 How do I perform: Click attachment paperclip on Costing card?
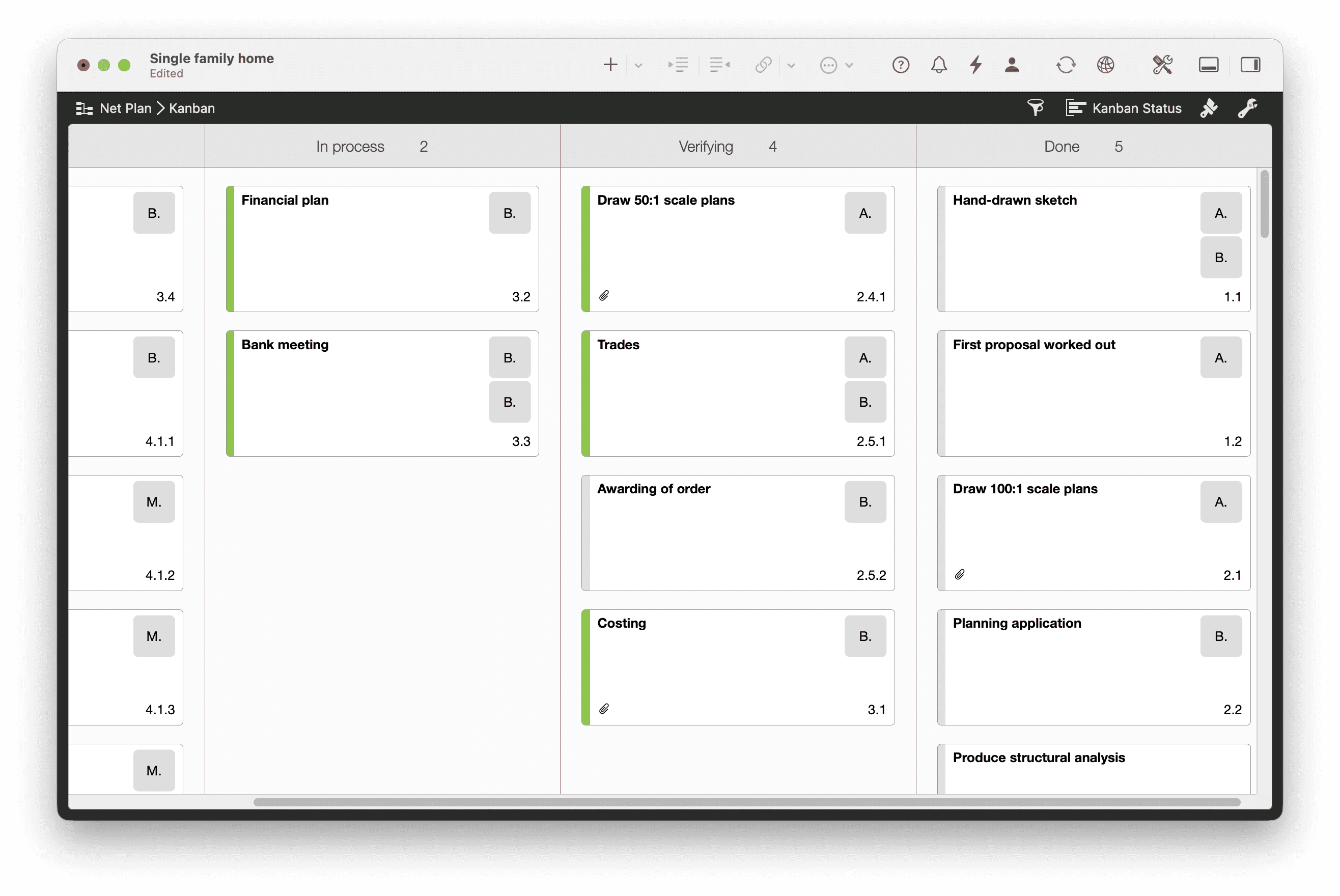604,709
